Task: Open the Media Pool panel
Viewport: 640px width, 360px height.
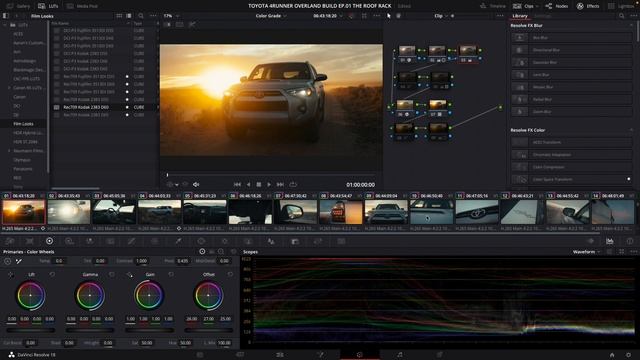Action: pos(82,6)
